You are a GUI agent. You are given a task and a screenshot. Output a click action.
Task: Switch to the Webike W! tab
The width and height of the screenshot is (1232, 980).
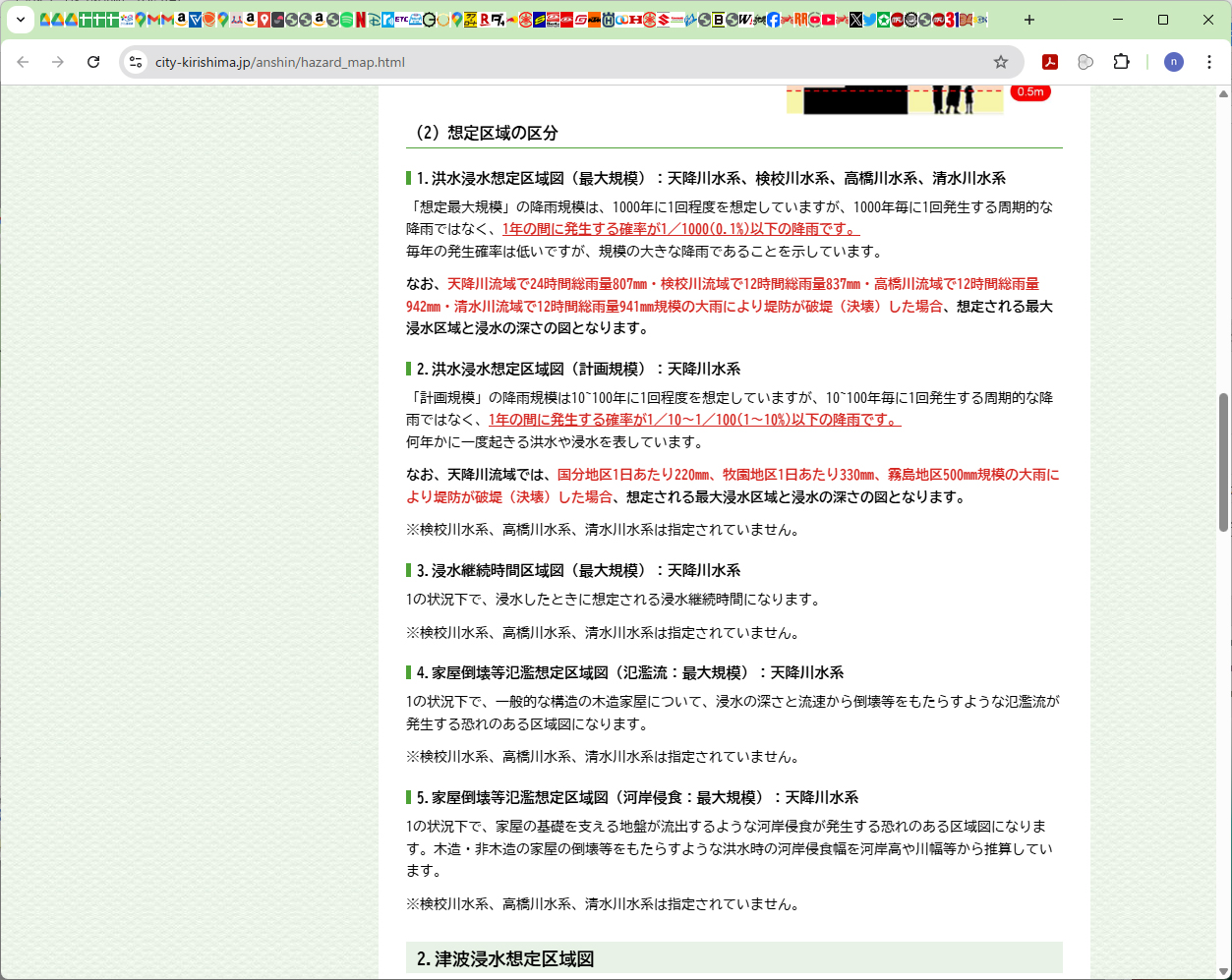[744, 20]
